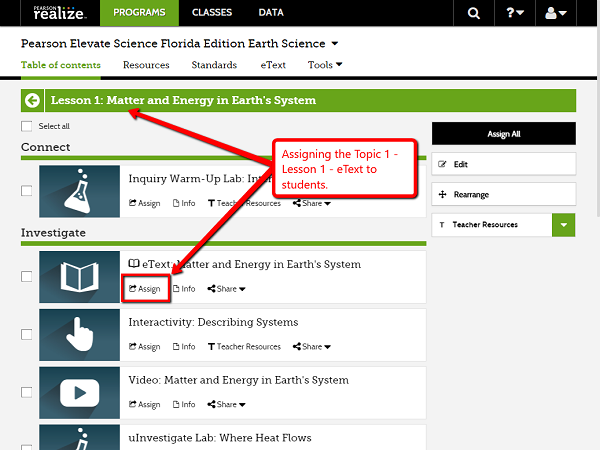Screen dimensions: 600x450
Task: Click the Video play thumbnail icon
Action: tap(79, 392)
